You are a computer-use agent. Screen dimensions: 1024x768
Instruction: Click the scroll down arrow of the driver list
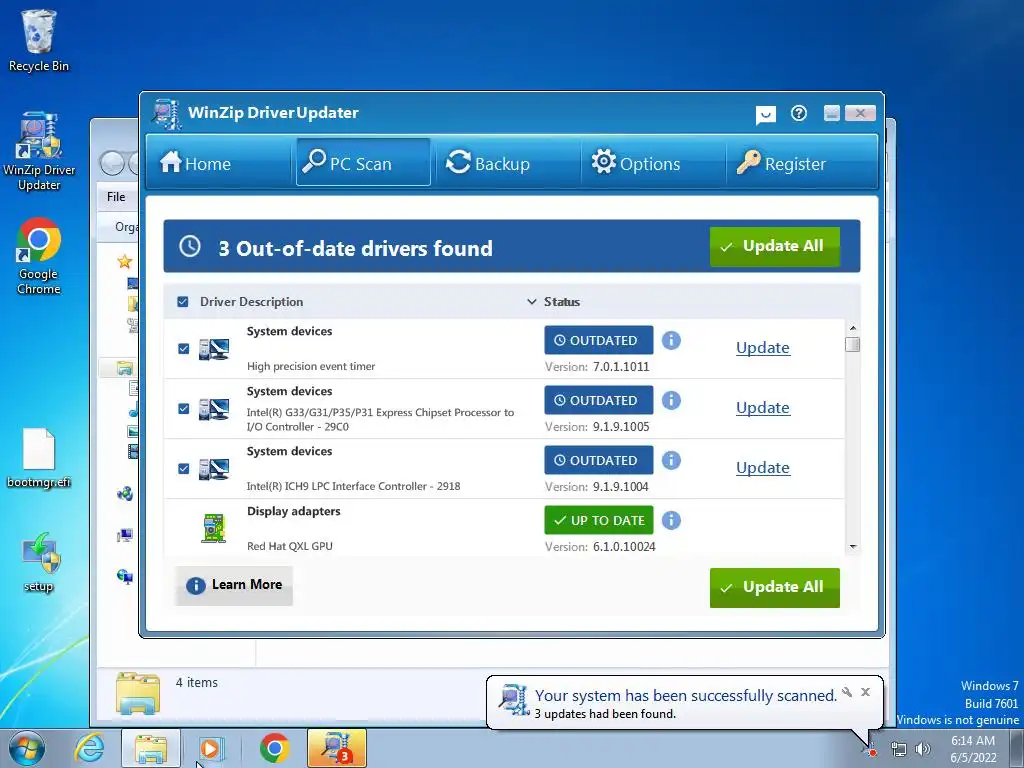click(852, 547)
